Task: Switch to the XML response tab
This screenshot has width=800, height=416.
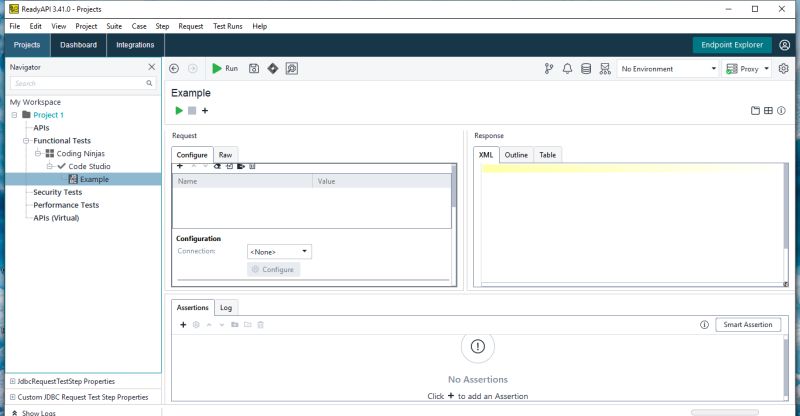Action: 486,155
